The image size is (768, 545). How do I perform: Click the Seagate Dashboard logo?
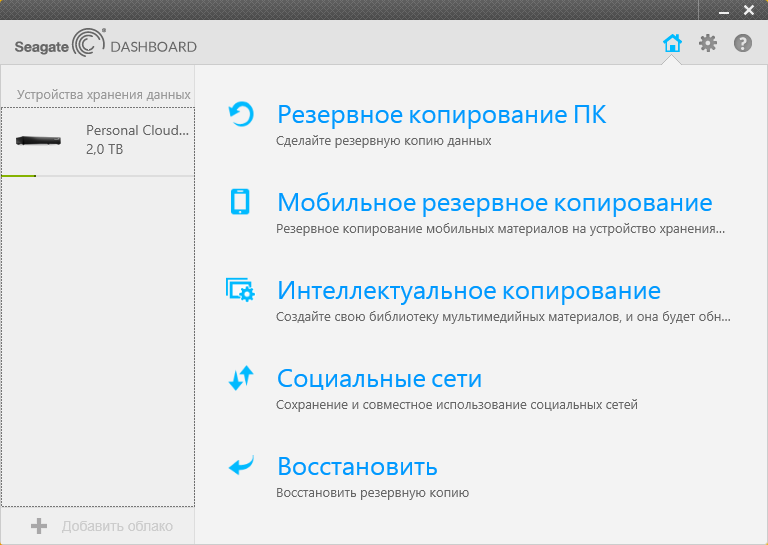coord(106,43)
